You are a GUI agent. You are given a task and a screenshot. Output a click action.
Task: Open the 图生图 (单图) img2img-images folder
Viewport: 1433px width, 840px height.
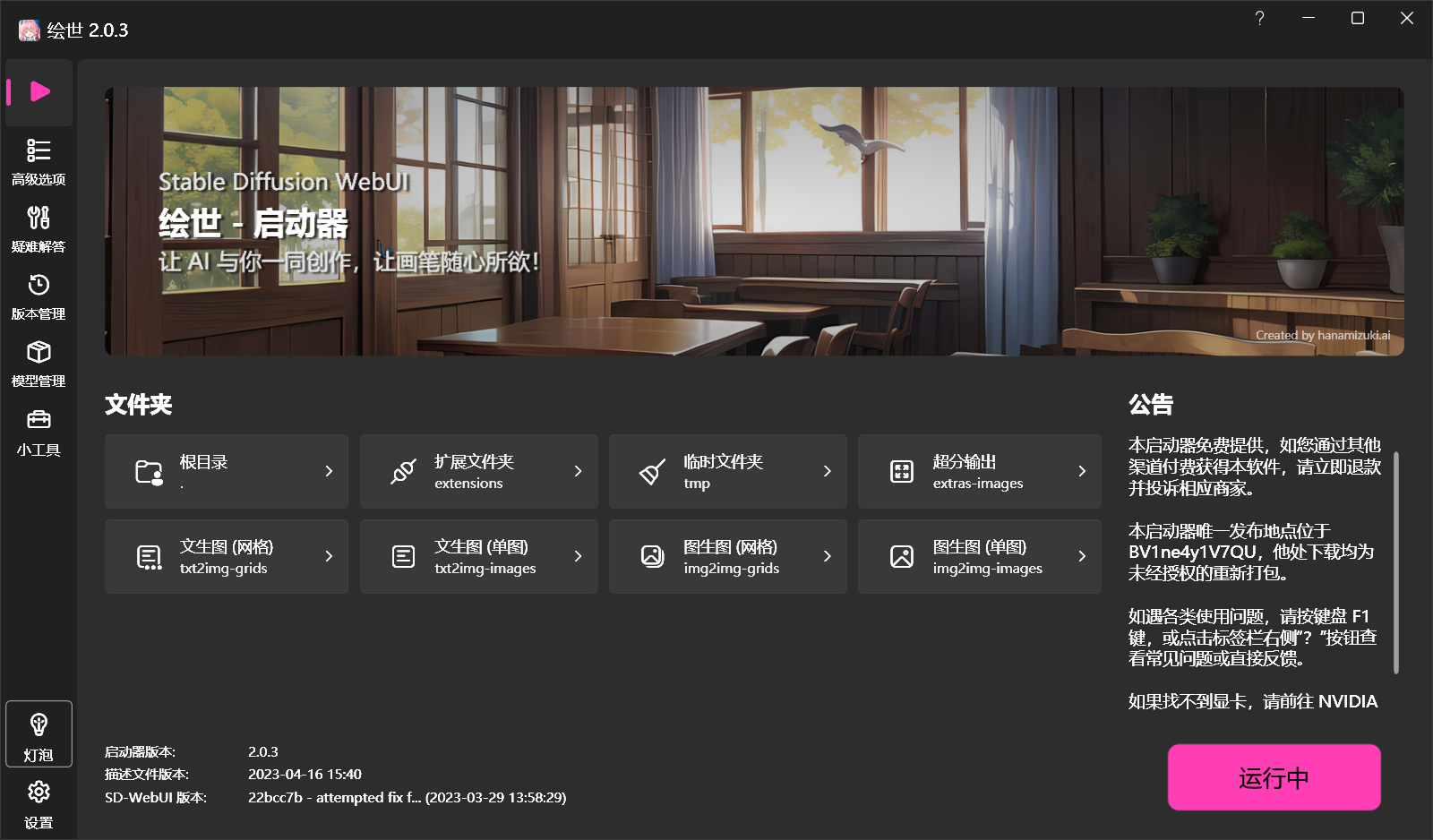point(979,556)
